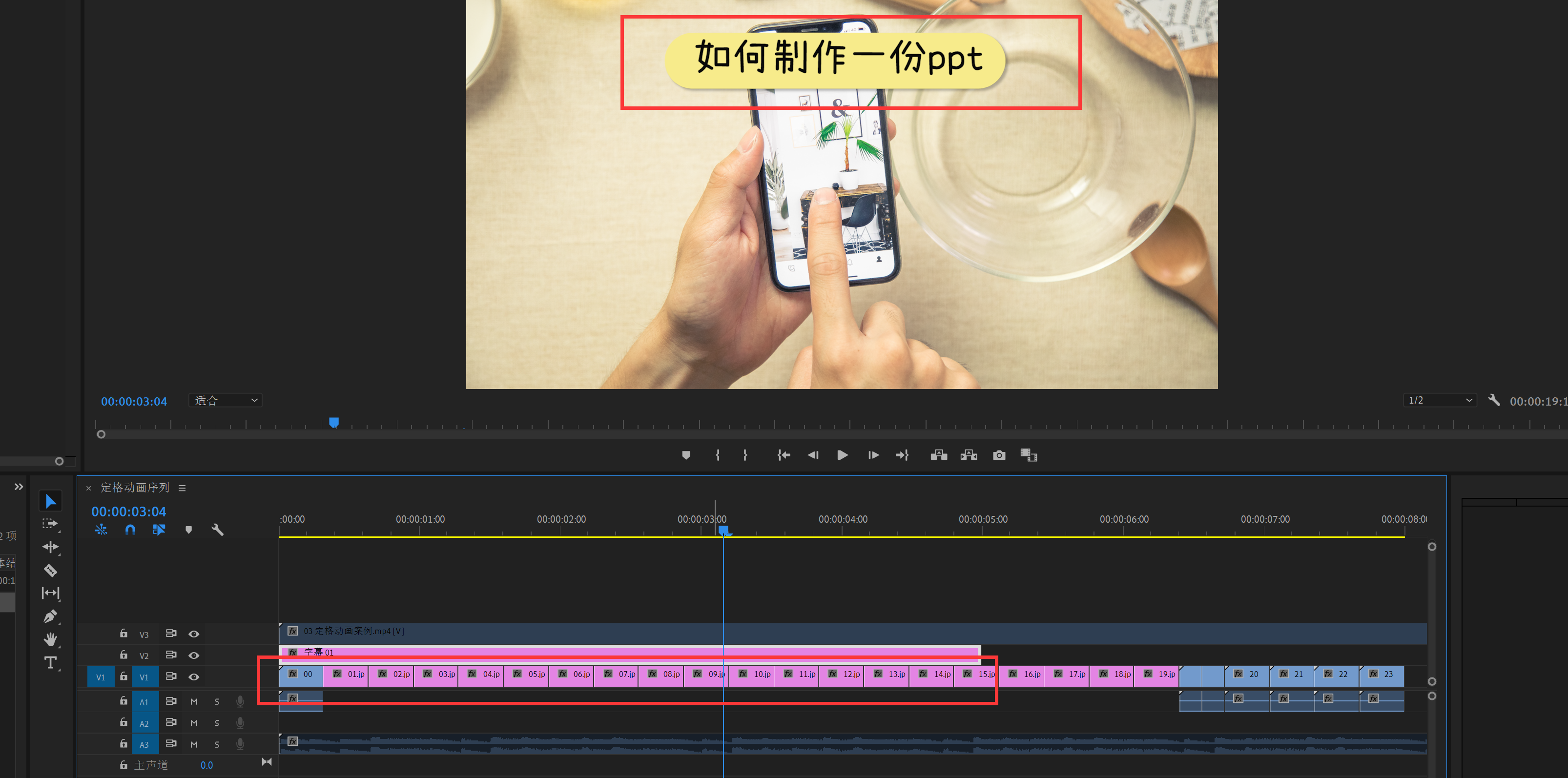This screenshot has width=1568, height=778.
Task: Click Add Marker in Program Monitor
Action: [686, 455]
